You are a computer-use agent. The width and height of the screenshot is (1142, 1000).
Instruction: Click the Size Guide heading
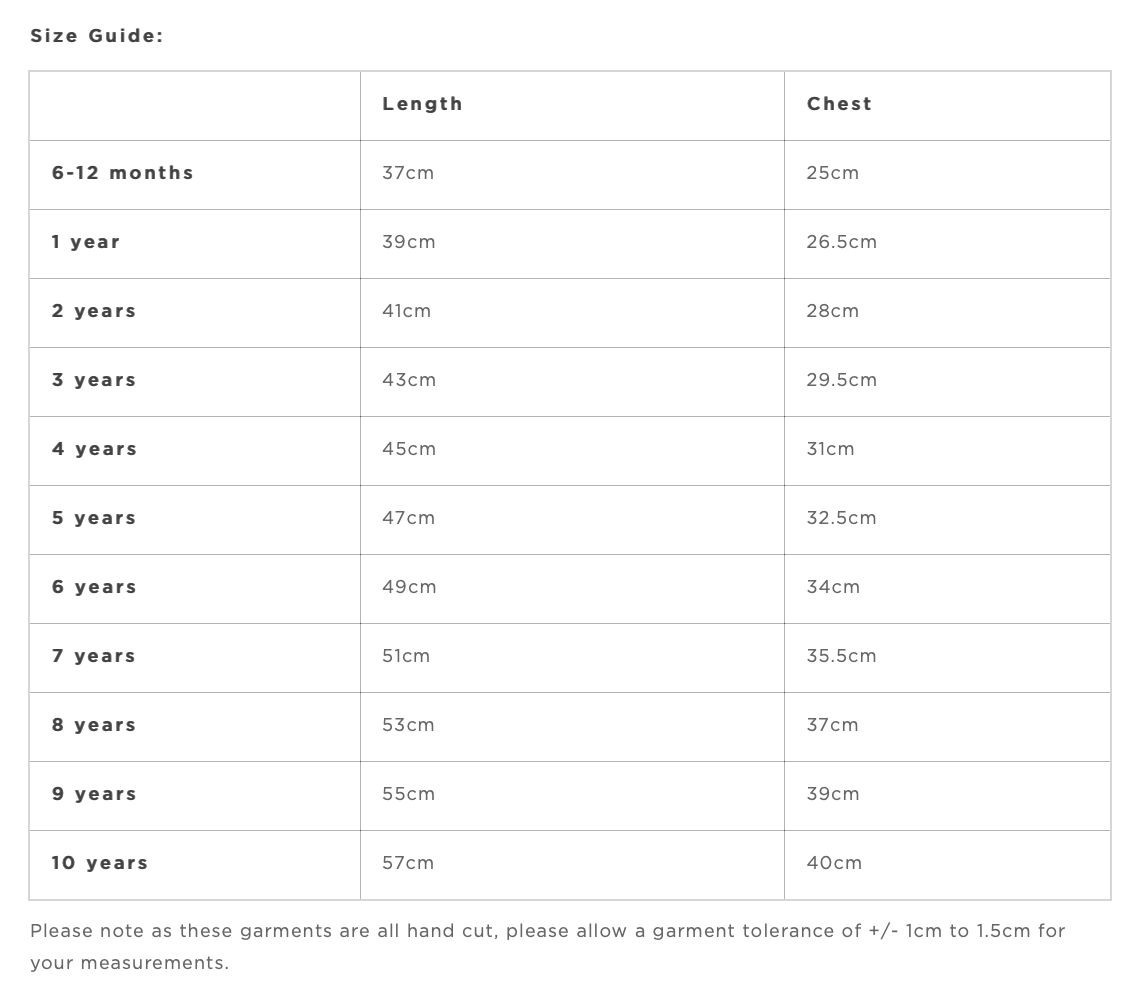pyautogui.click(x=96, y=36)
